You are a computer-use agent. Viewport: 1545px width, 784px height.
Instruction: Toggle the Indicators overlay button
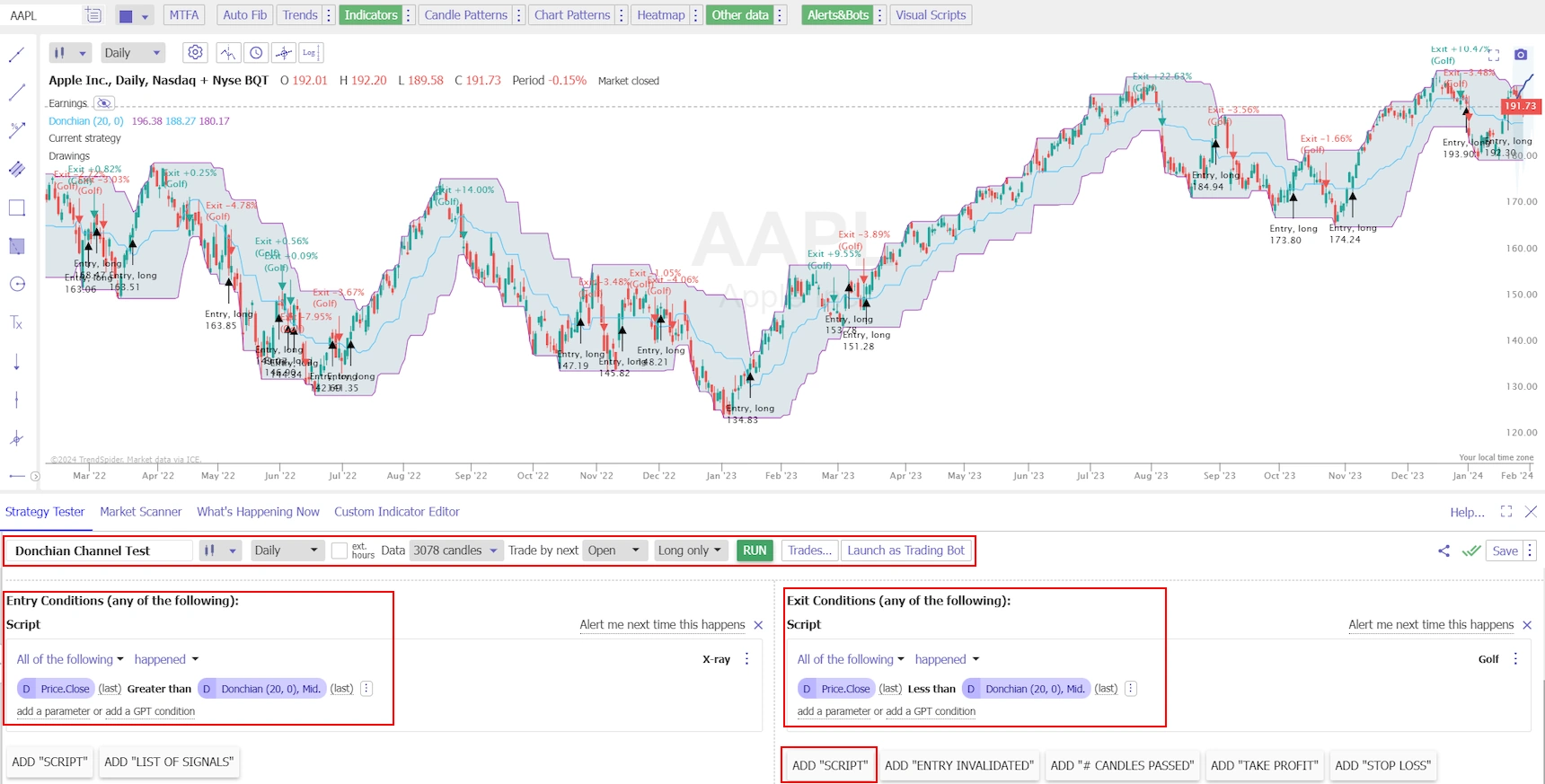pos(370,15)
